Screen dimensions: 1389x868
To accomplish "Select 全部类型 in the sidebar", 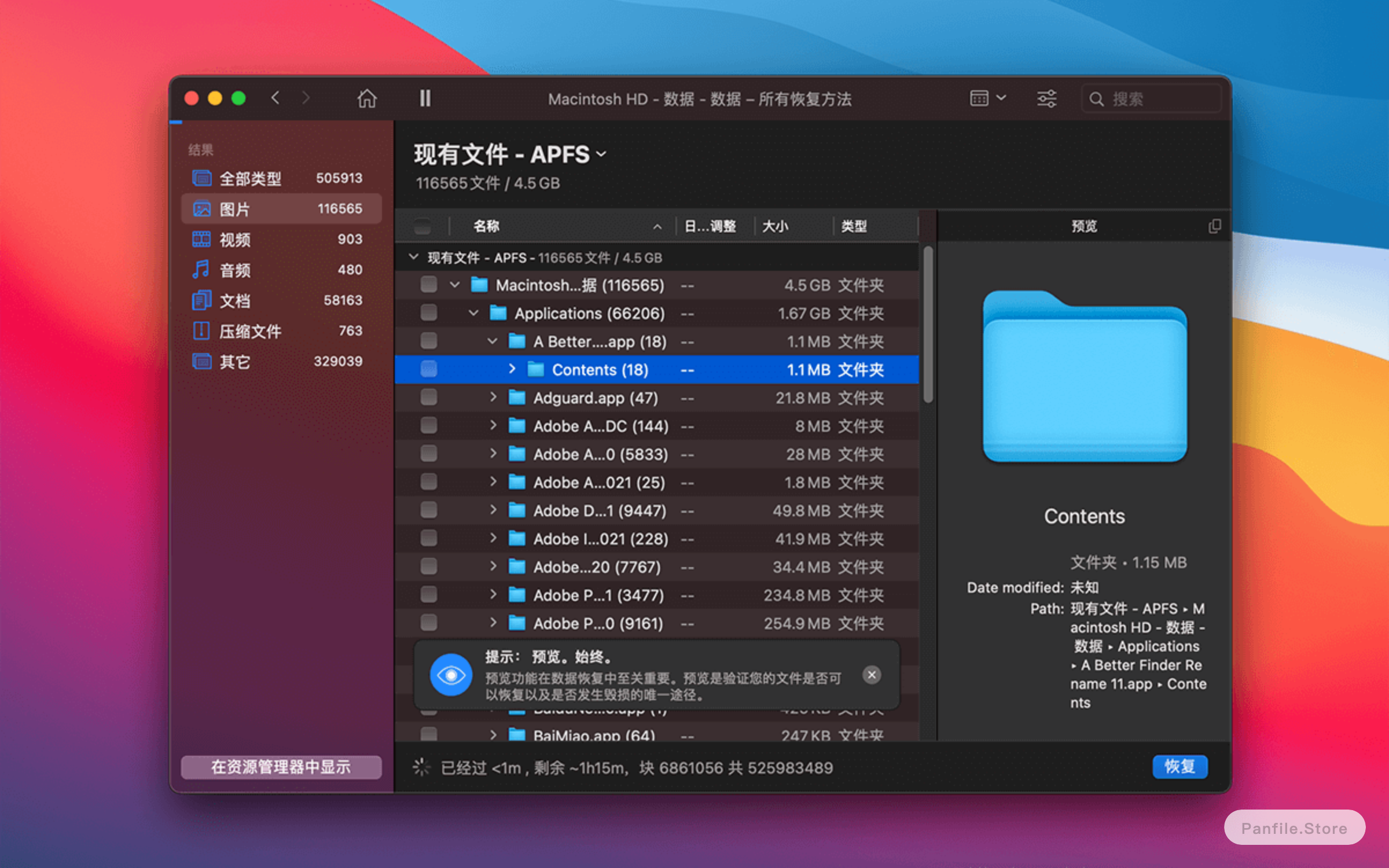I will click(x=281, y=178).
